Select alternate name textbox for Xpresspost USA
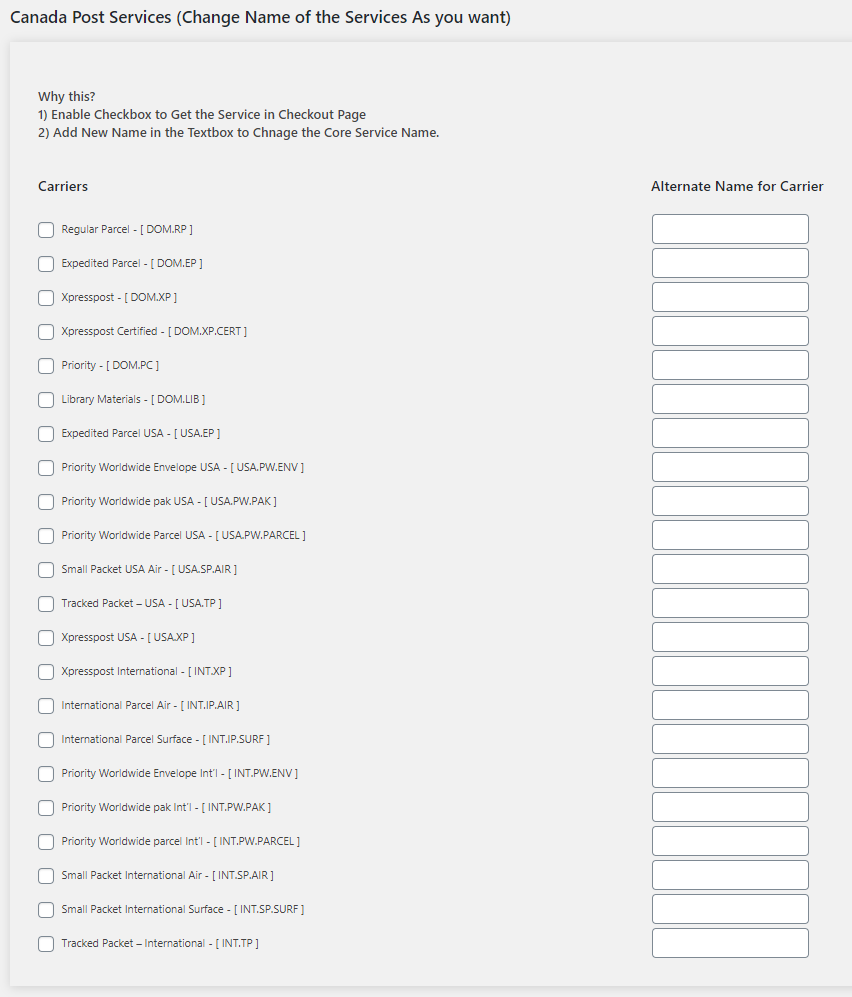The image size is (852, 997). [x=730, y=637]
